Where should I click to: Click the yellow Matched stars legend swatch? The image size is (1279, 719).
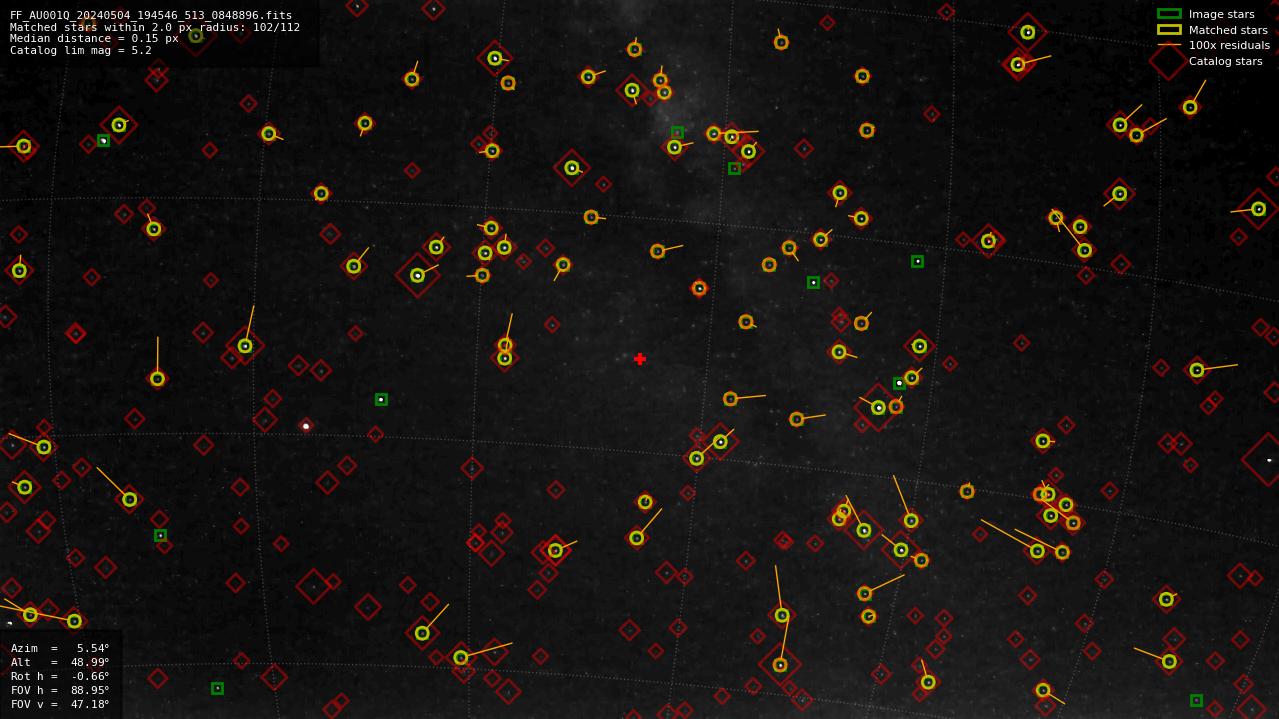(1169, 30)
